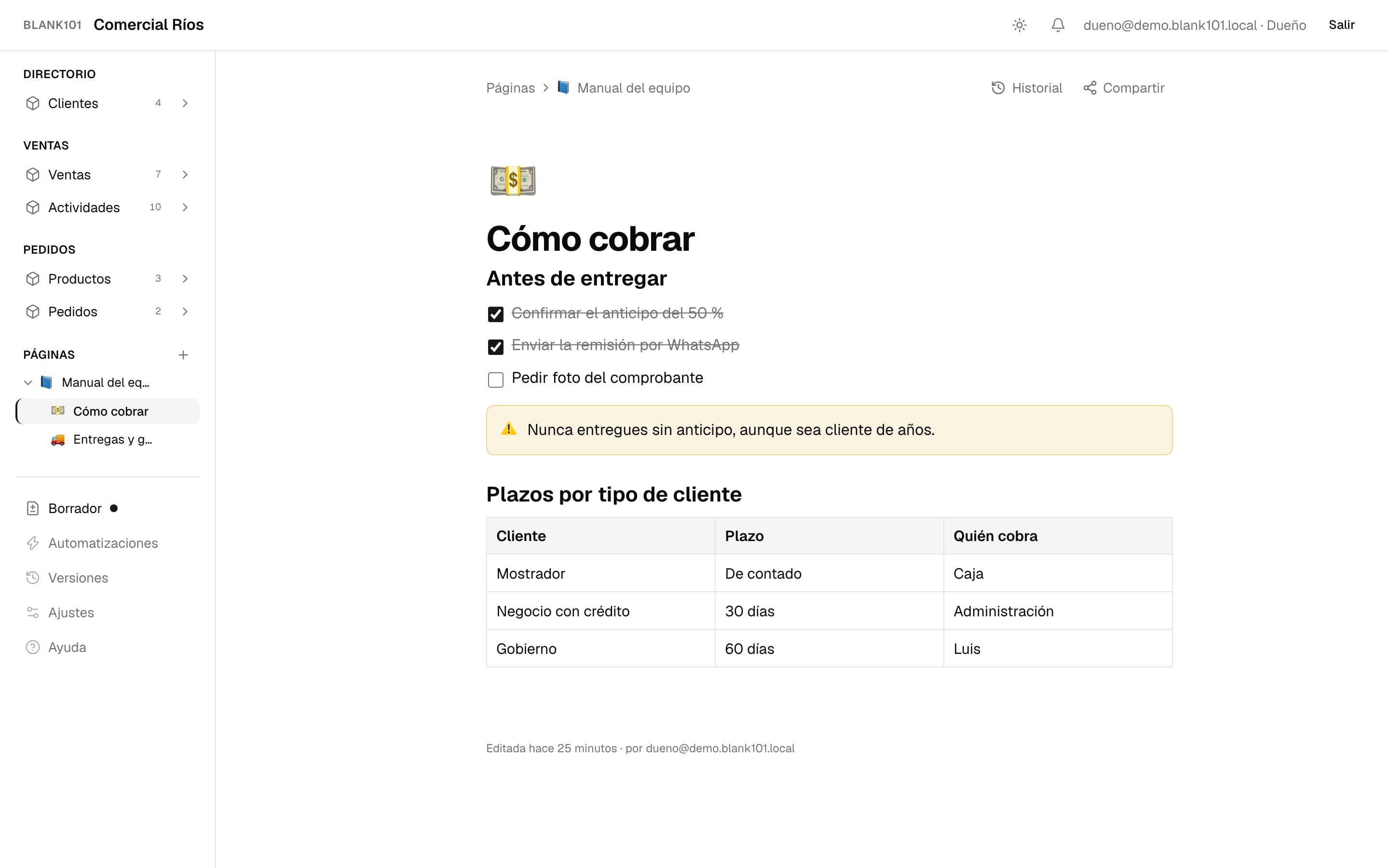The image size is (1389, 868).
Task: Open the Cómo cobrar page in sidebar
Action: pyautogui.click(x=108, y=412)
